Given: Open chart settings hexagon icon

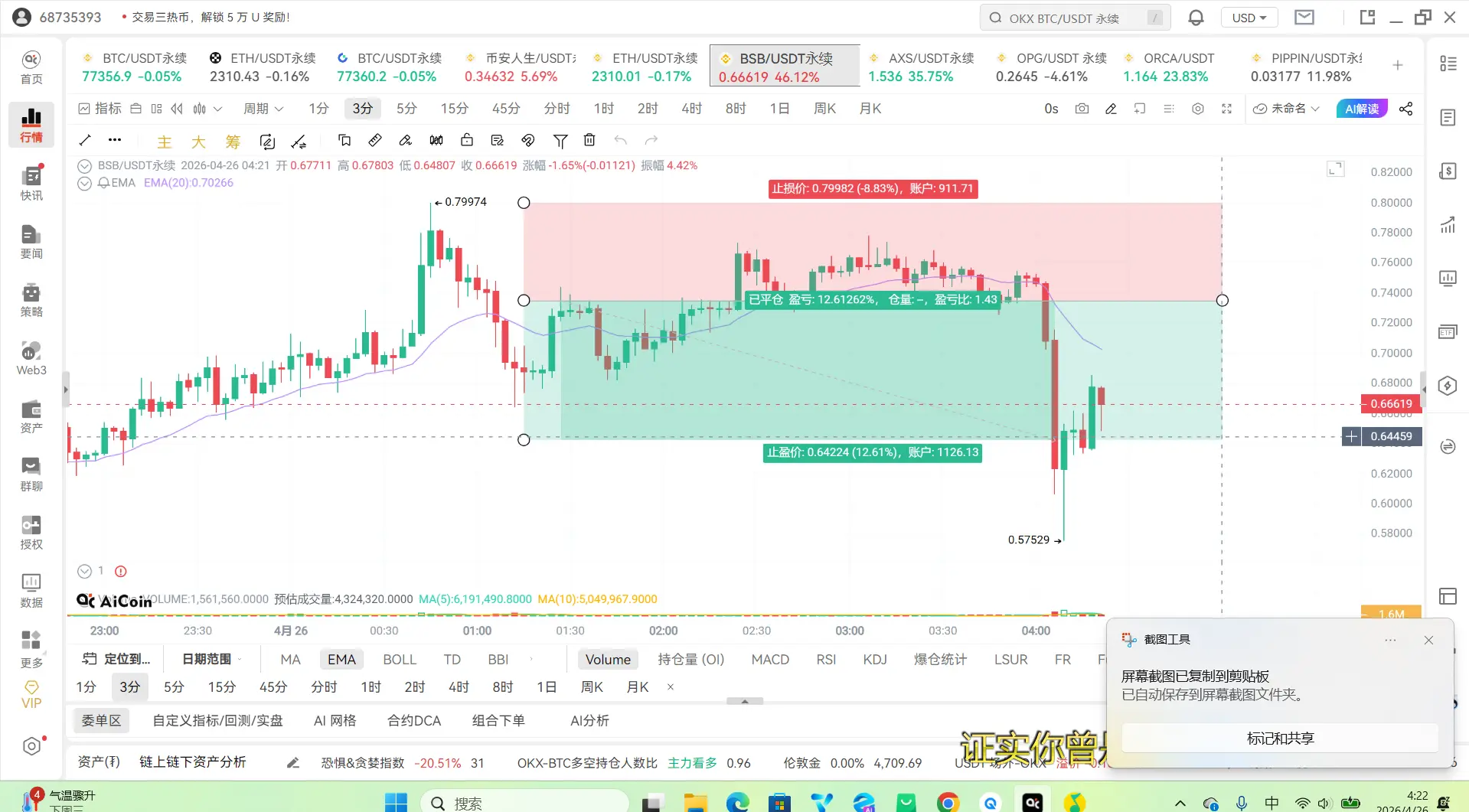Looking at the screenshot, I should 1198,109.
